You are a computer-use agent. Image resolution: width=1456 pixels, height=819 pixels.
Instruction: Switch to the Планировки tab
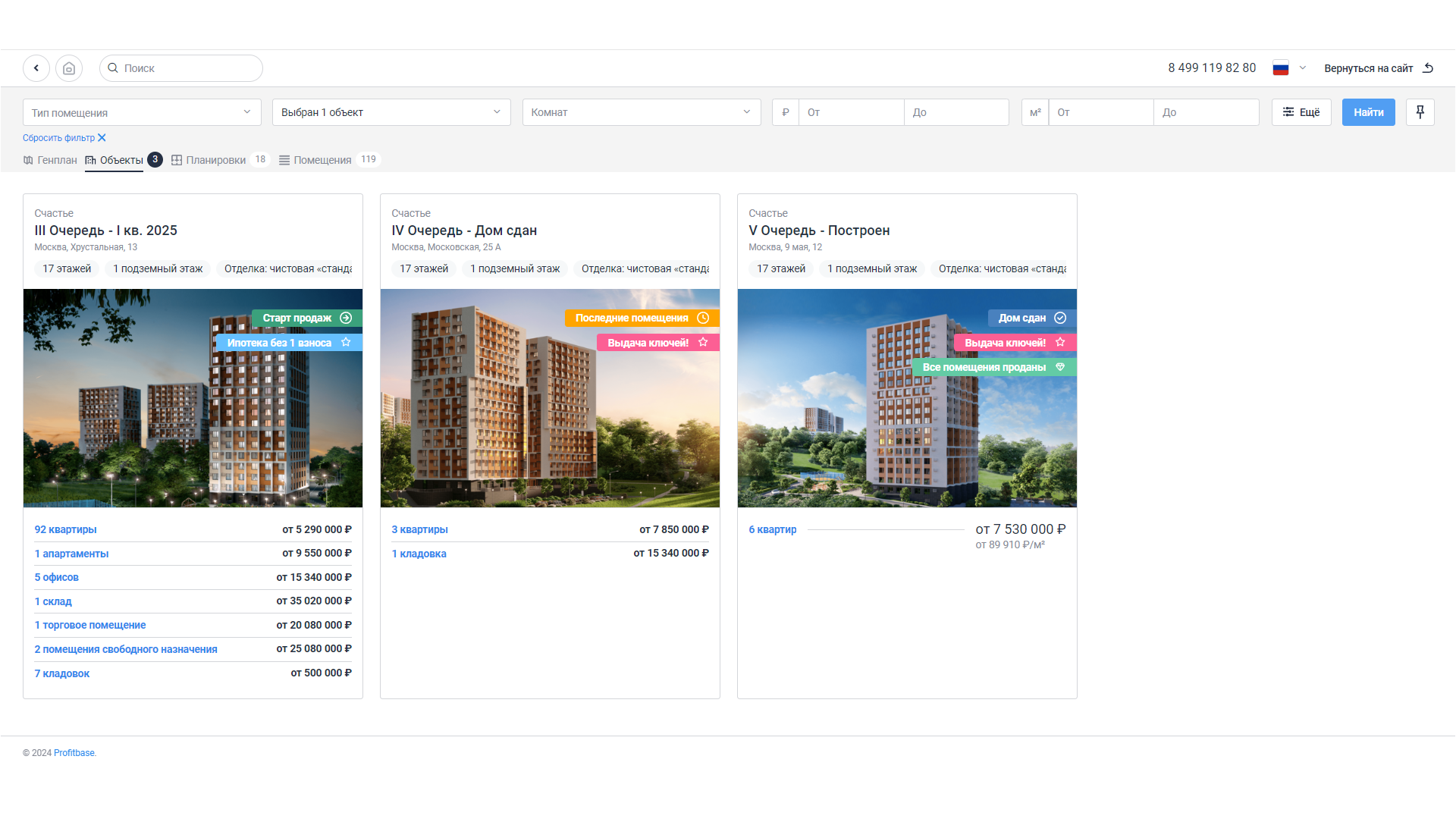point(220,160)
